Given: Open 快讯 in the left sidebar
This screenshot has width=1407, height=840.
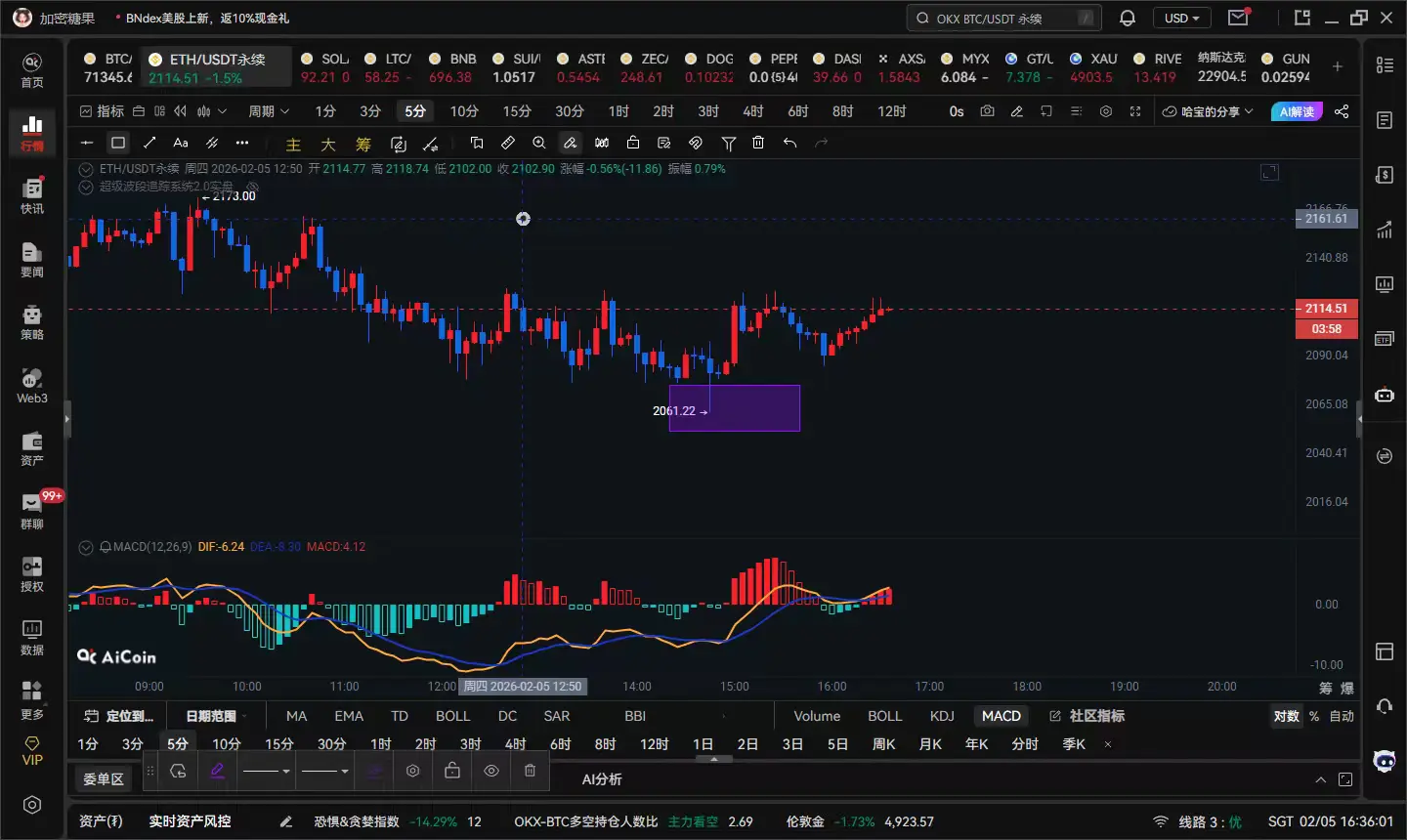Looking at the screenshot, I should (32, 195).
